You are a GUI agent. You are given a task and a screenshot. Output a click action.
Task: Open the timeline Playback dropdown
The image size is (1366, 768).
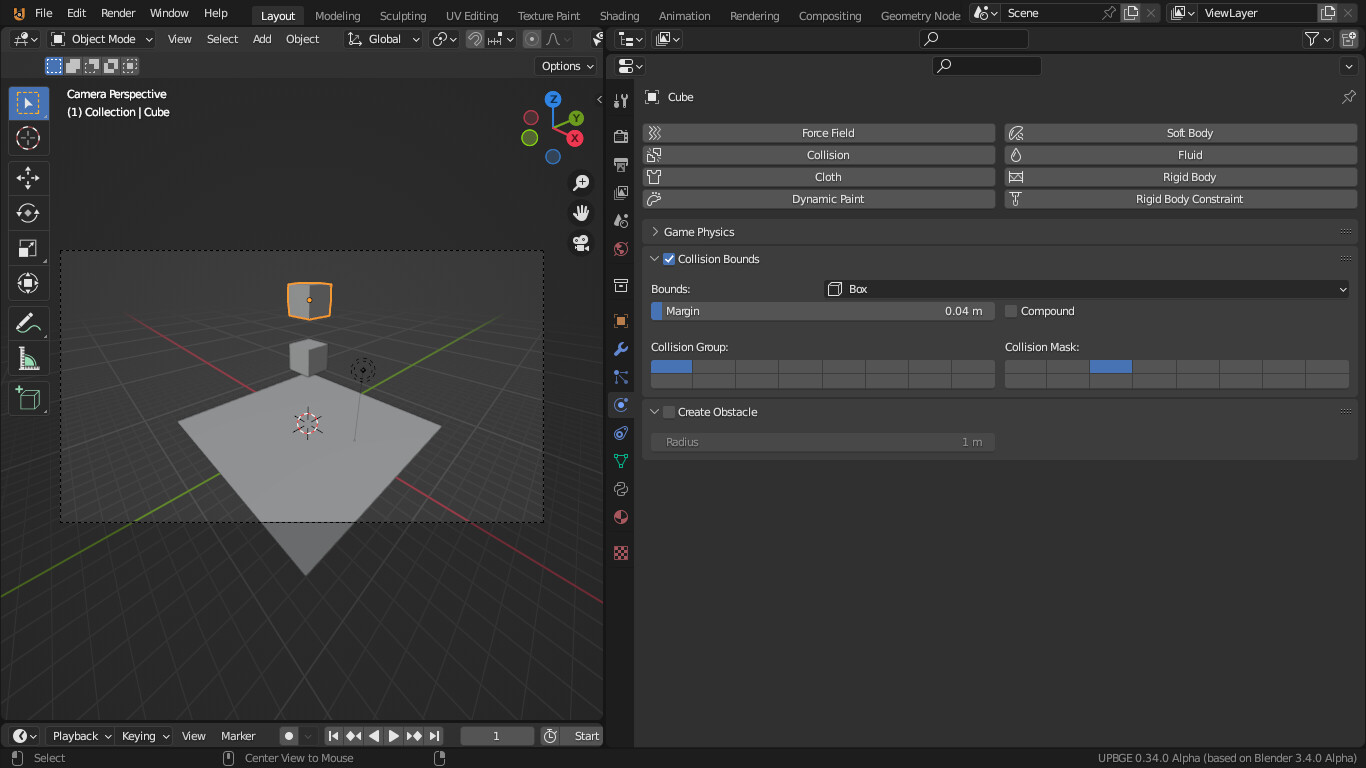tap(80, 736)
